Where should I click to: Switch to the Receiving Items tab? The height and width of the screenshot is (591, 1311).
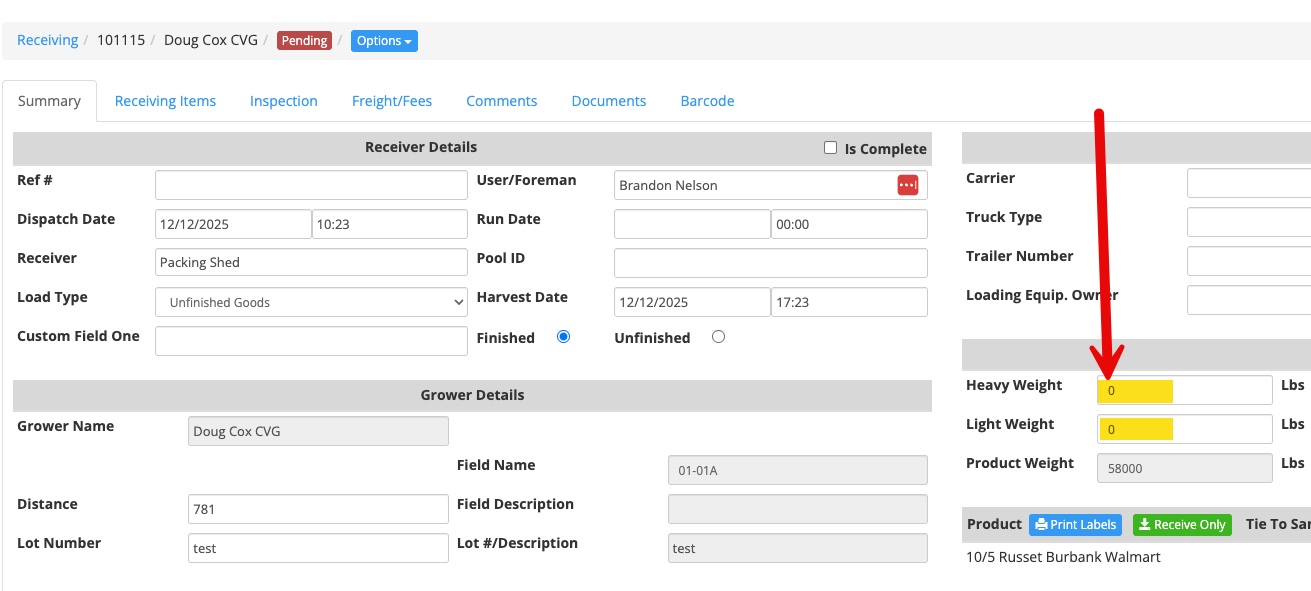pos(165,101)
